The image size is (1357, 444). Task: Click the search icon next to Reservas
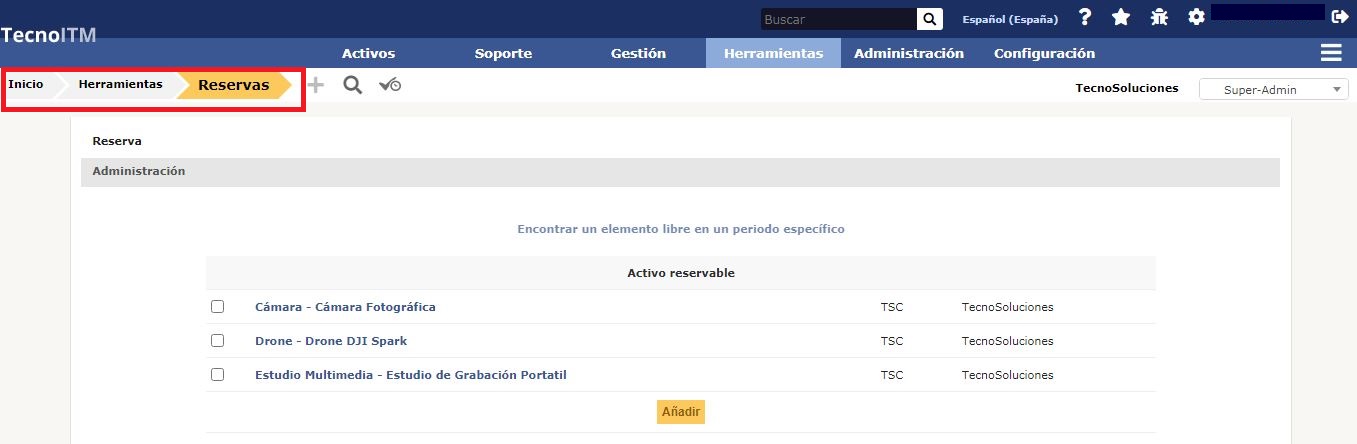(x=352, y=86)
